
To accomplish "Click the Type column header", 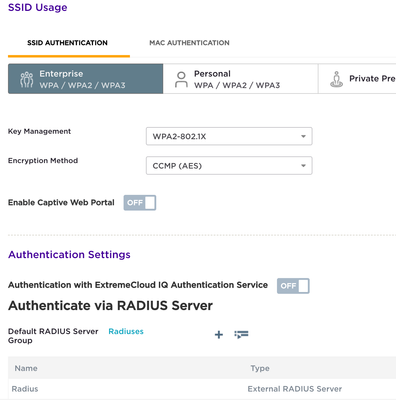I will [260, 368].
